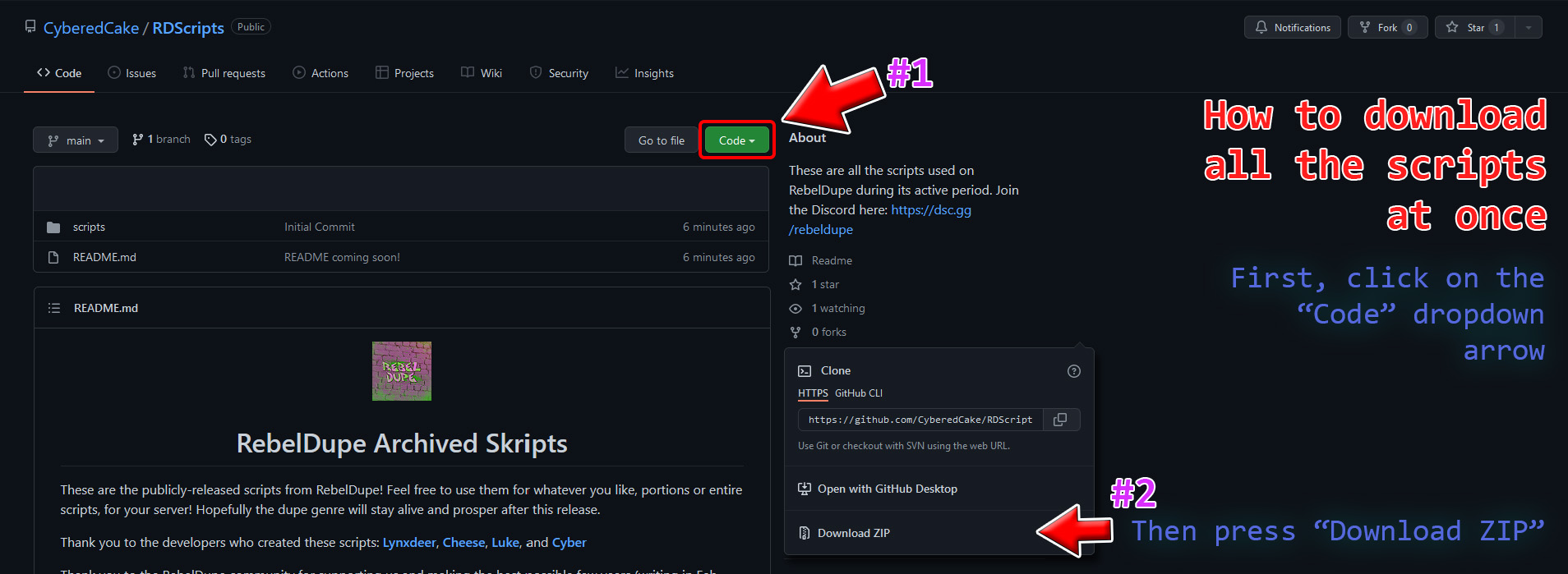Viewport: 1568px width, 574px height.
Task: Open the Pull requests tab
Action: [224, 73]
